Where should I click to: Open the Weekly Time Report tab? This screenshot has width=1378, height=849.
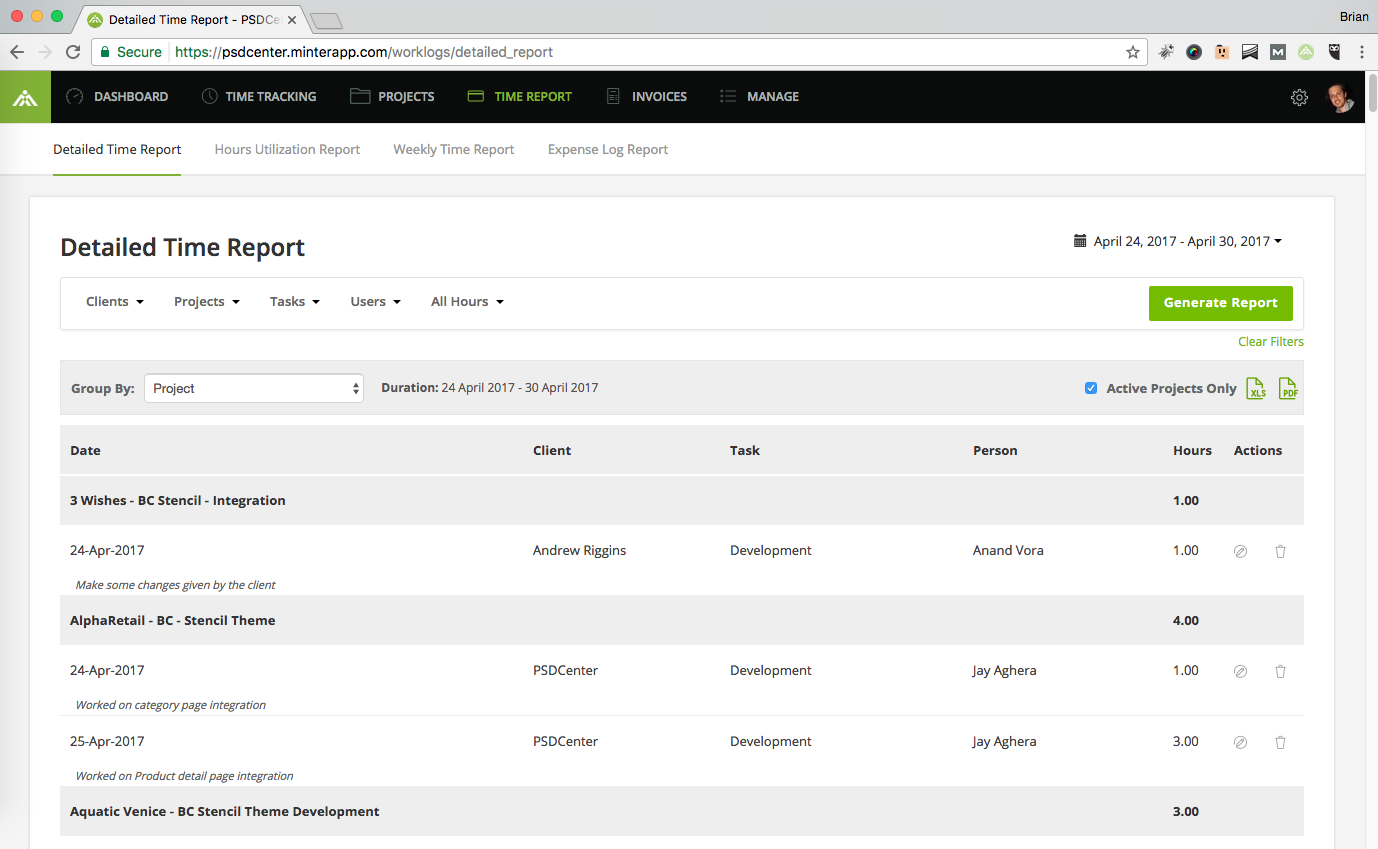point(453,150)
